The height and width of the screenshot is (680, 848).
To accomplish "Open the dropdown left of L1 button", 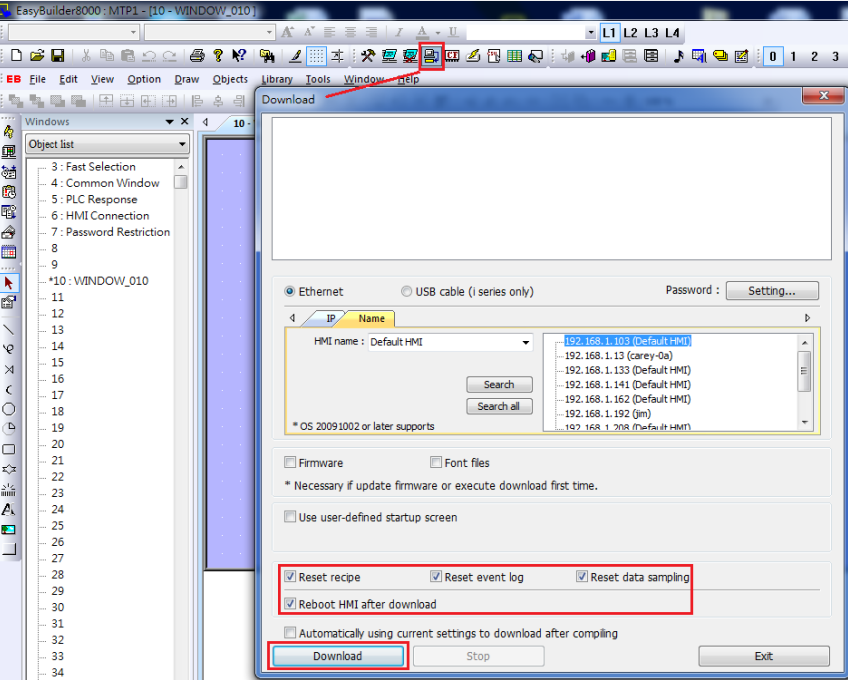I will point(590,33).
